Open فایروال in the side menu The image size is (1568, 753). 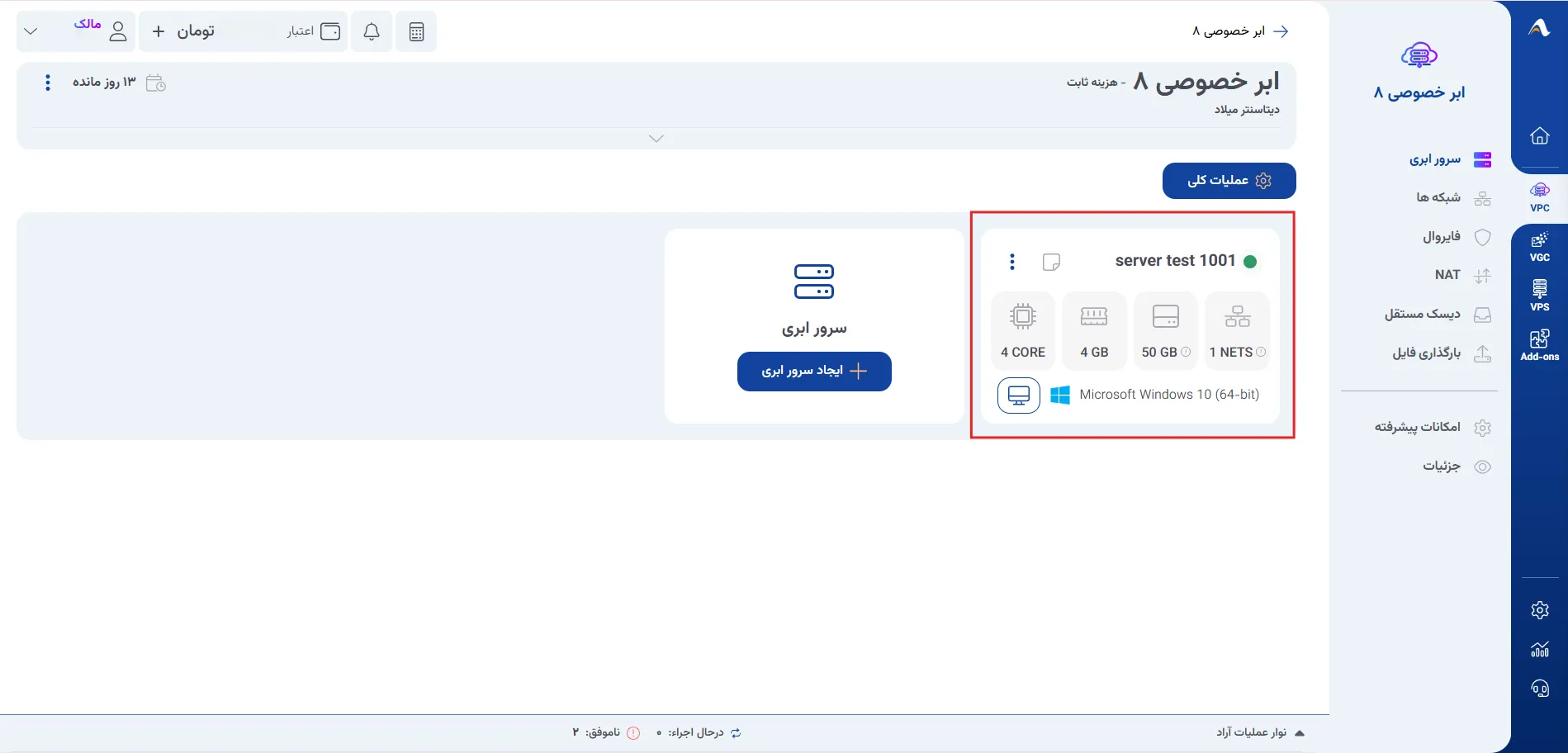click(x=1457, y=237)
